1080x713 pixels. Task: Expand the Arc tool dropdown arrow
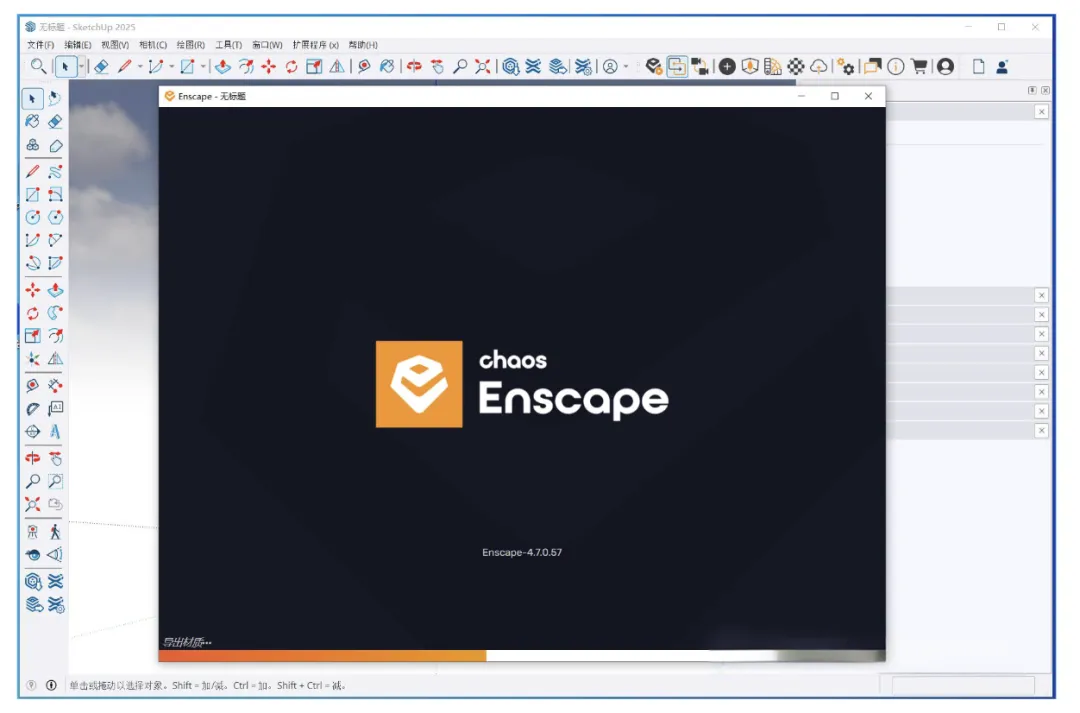[172, 66]
